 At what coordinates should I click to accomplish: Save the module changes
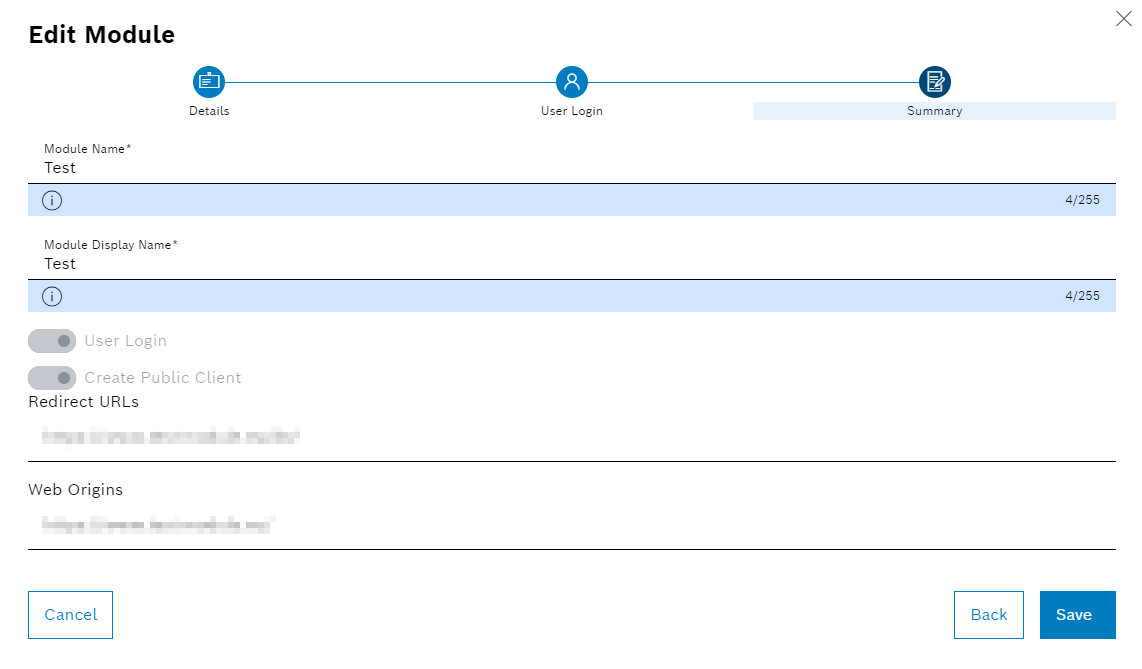pos(1077,615)
